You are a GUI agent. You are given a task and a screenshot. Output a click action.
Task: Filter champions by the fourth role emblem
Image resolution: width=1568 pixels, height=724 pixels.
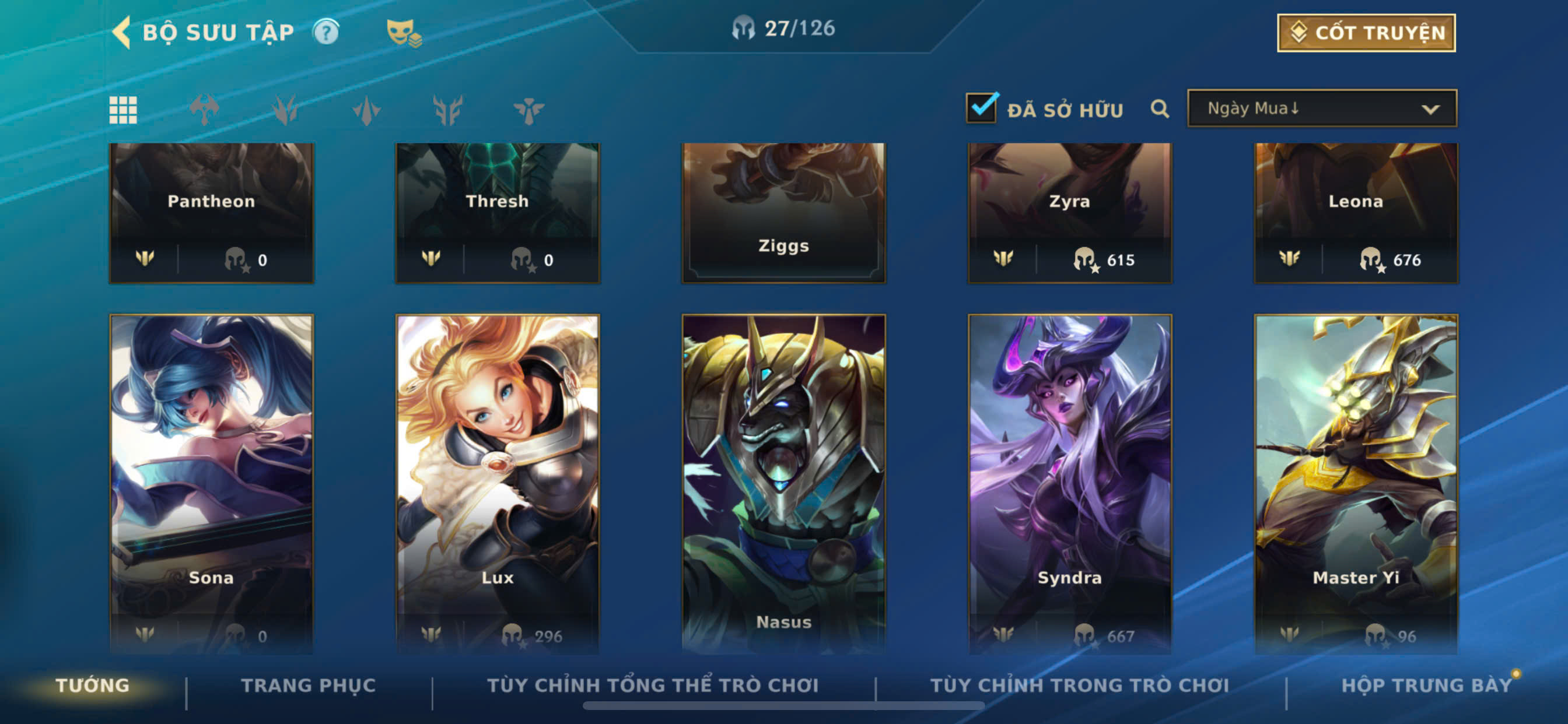pos(447,110)
